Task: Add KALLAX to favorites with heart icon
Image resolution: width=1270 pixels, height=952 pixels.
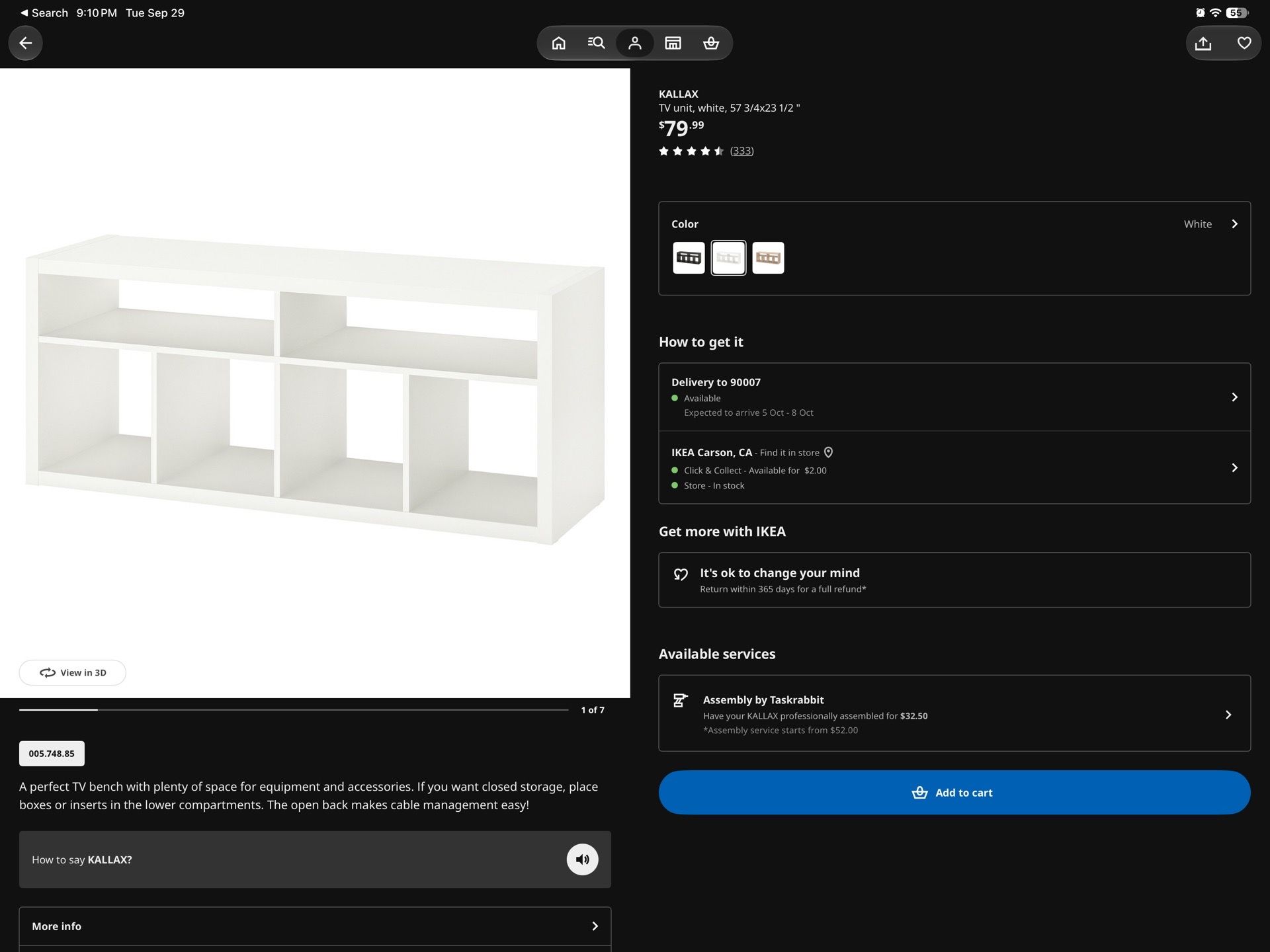Action: click(x=1244, y=43)
